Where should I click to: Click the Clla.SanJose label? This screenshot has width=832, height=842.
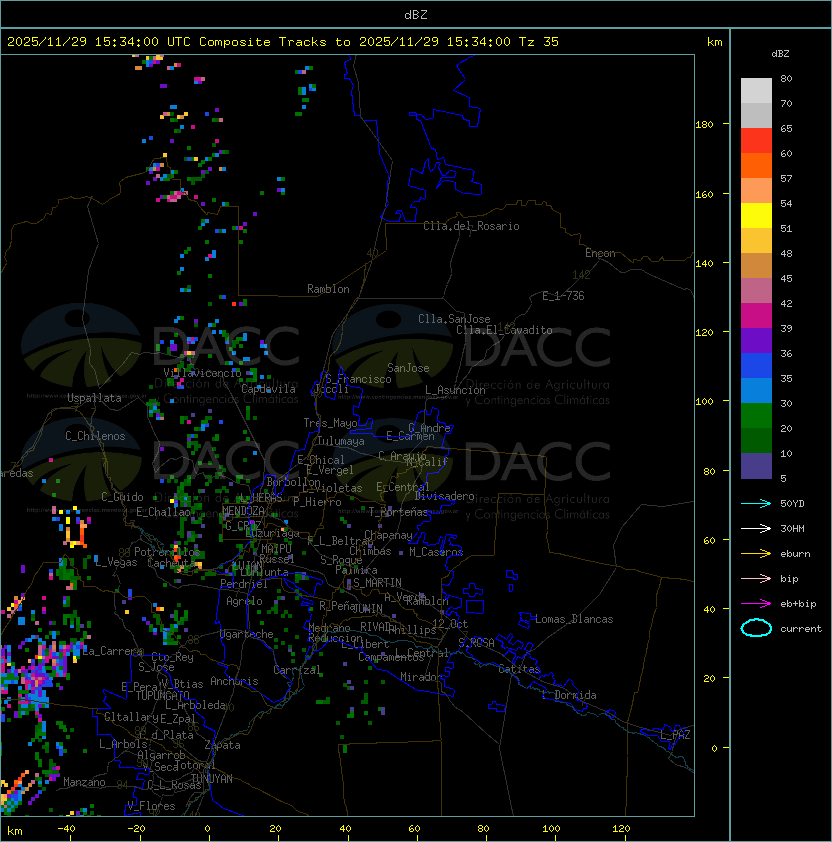click(x=454, y=319)
